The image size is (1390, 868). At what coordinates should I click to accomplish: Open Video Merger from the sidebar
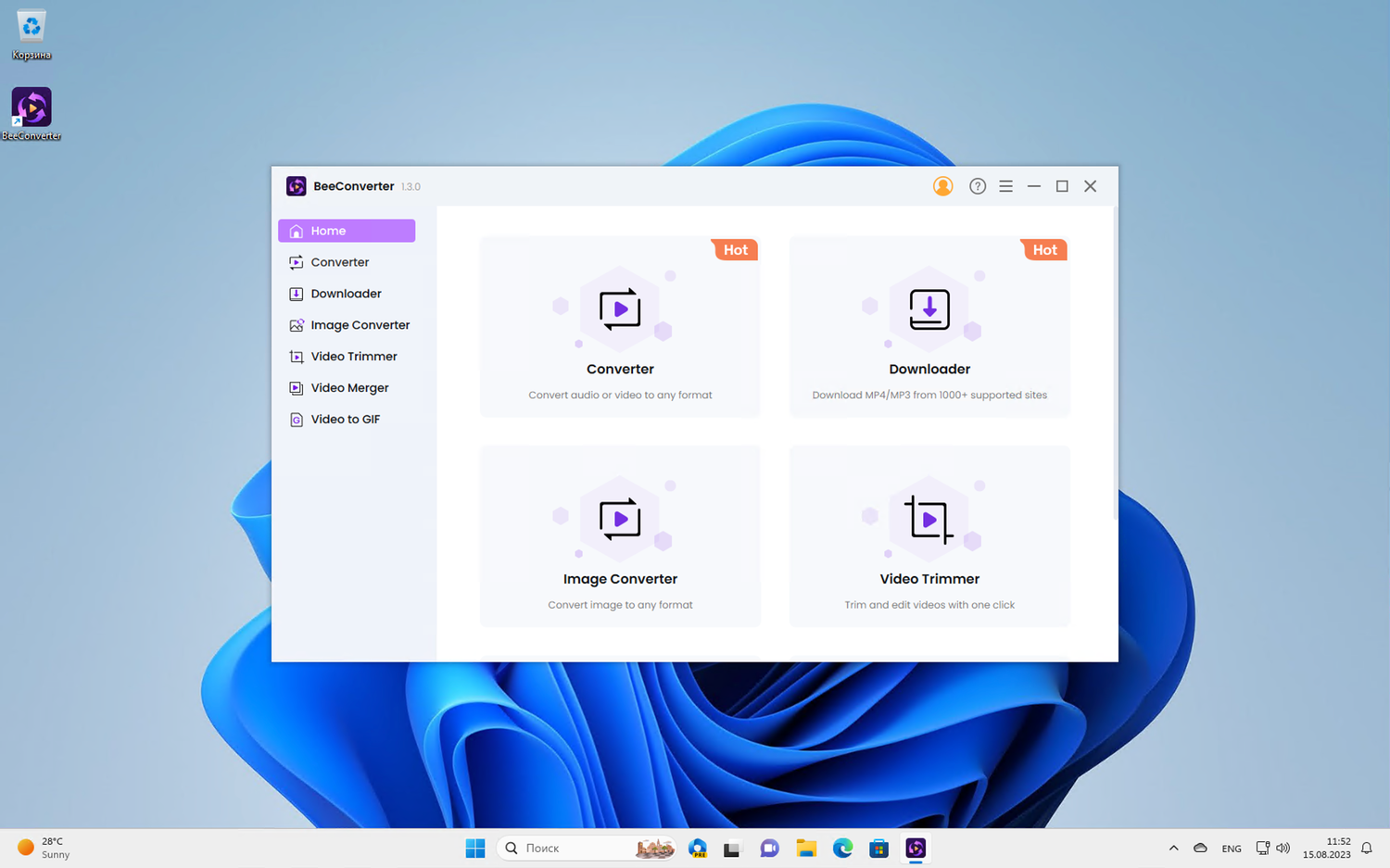pyautogui.click(x=347, y=388)
